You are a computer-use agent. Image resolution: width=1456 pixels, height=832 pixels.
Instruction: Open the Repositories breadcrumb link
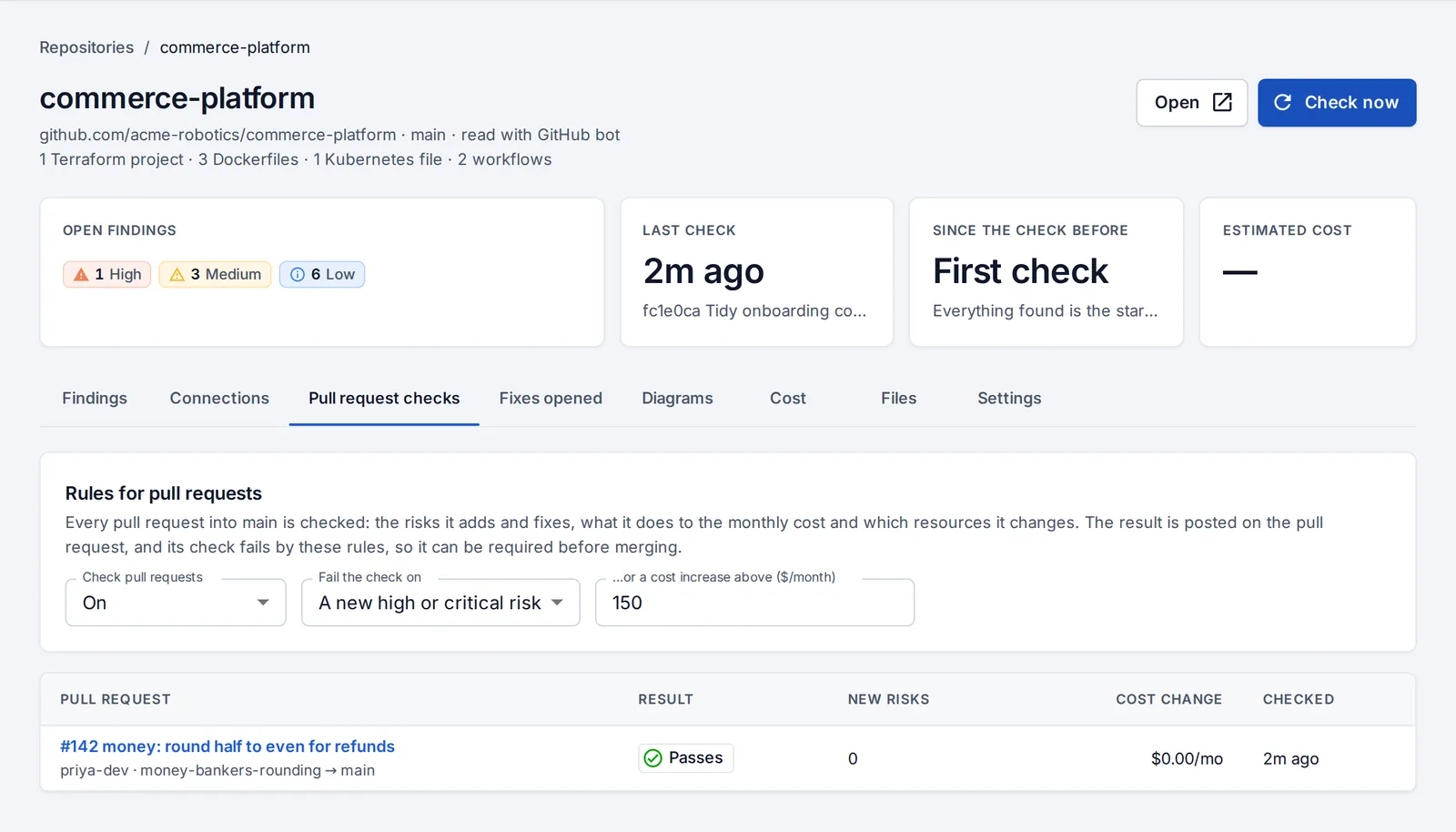coord(86,47)
